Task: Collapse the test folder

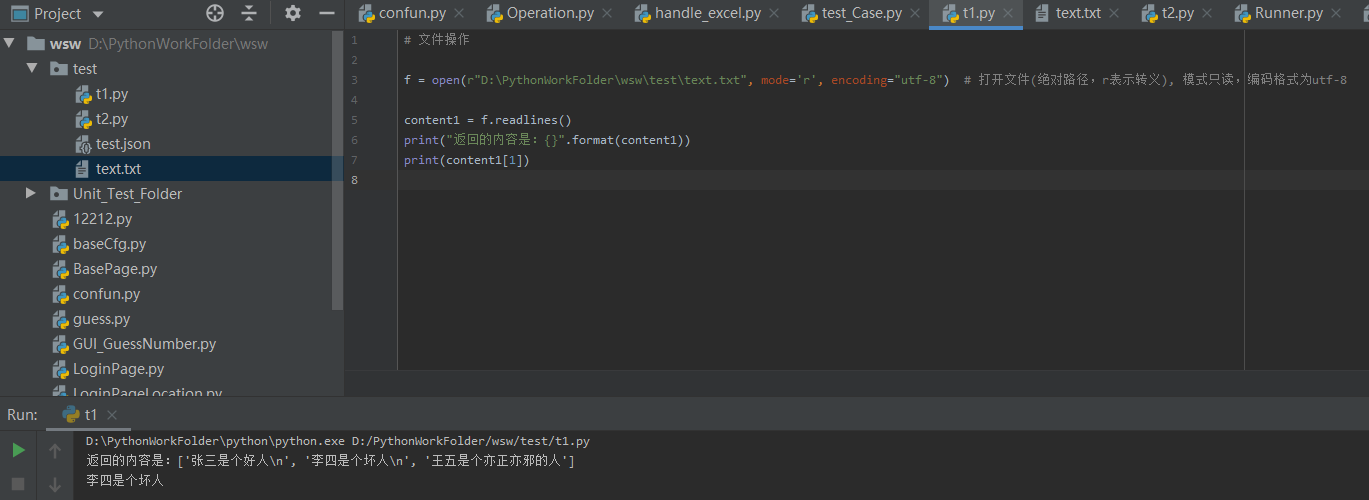Action: [x=32, y=69]
